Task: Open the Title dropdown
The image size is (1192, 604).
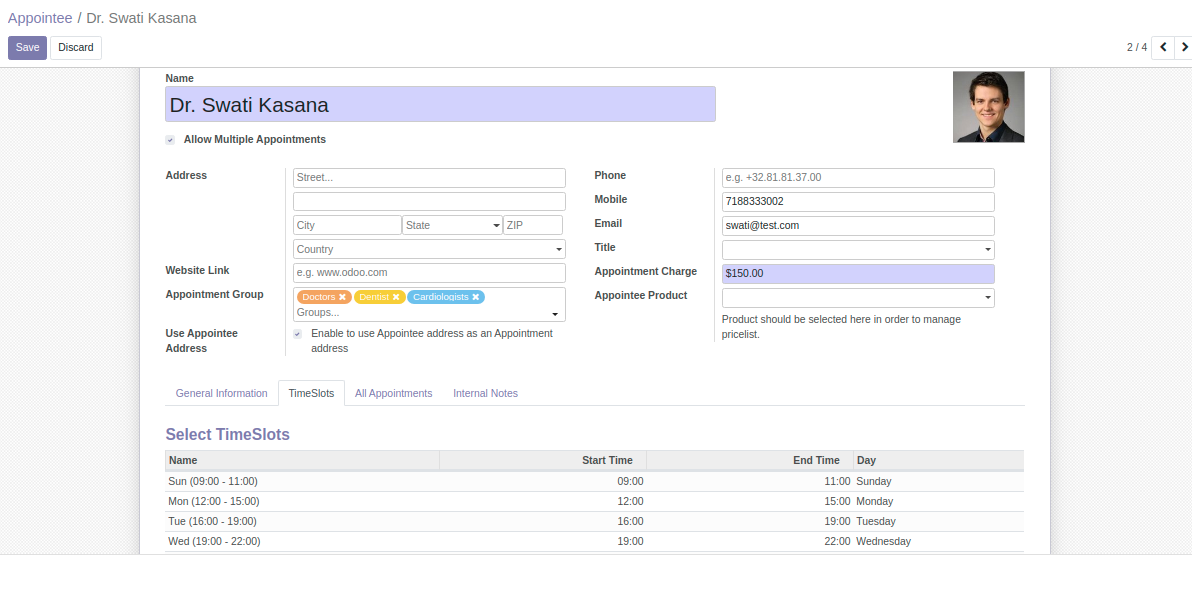Action: 858,249
